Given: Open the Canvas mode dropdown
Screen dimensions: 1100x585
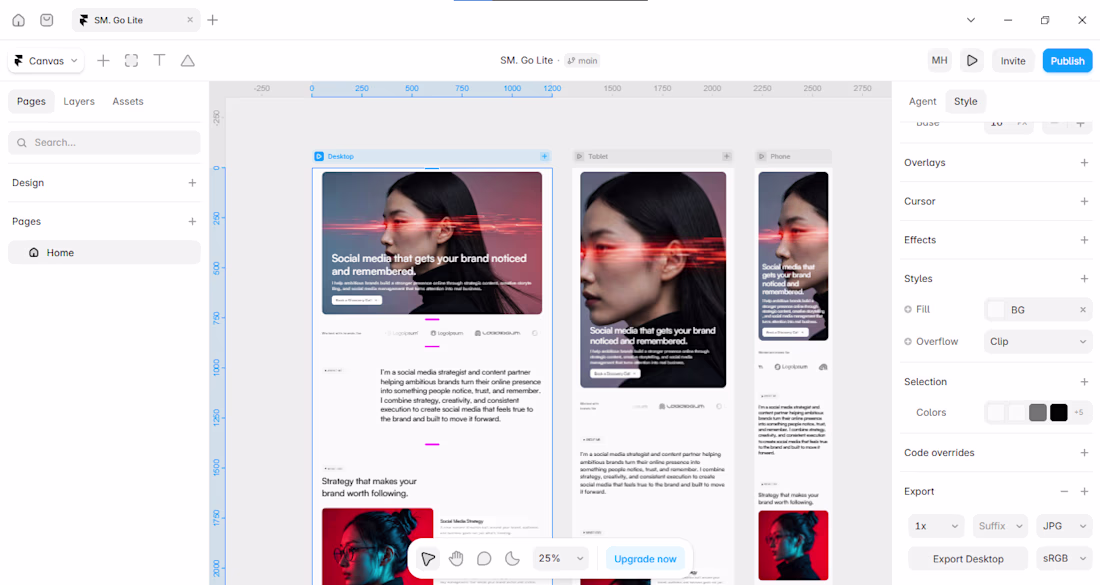Looking at the screenshot, I should coord(46,61).
